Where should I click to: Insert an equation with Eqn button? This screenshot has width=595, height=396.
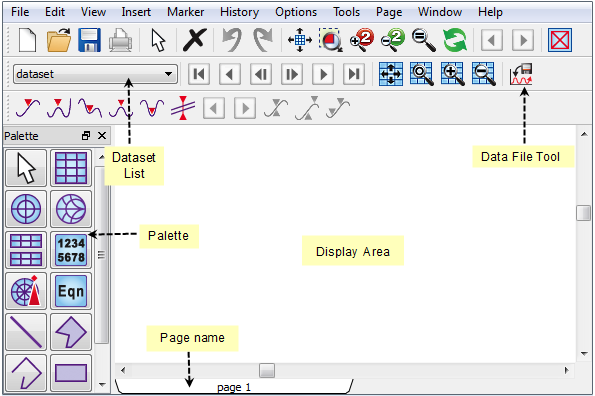[71, 291]
